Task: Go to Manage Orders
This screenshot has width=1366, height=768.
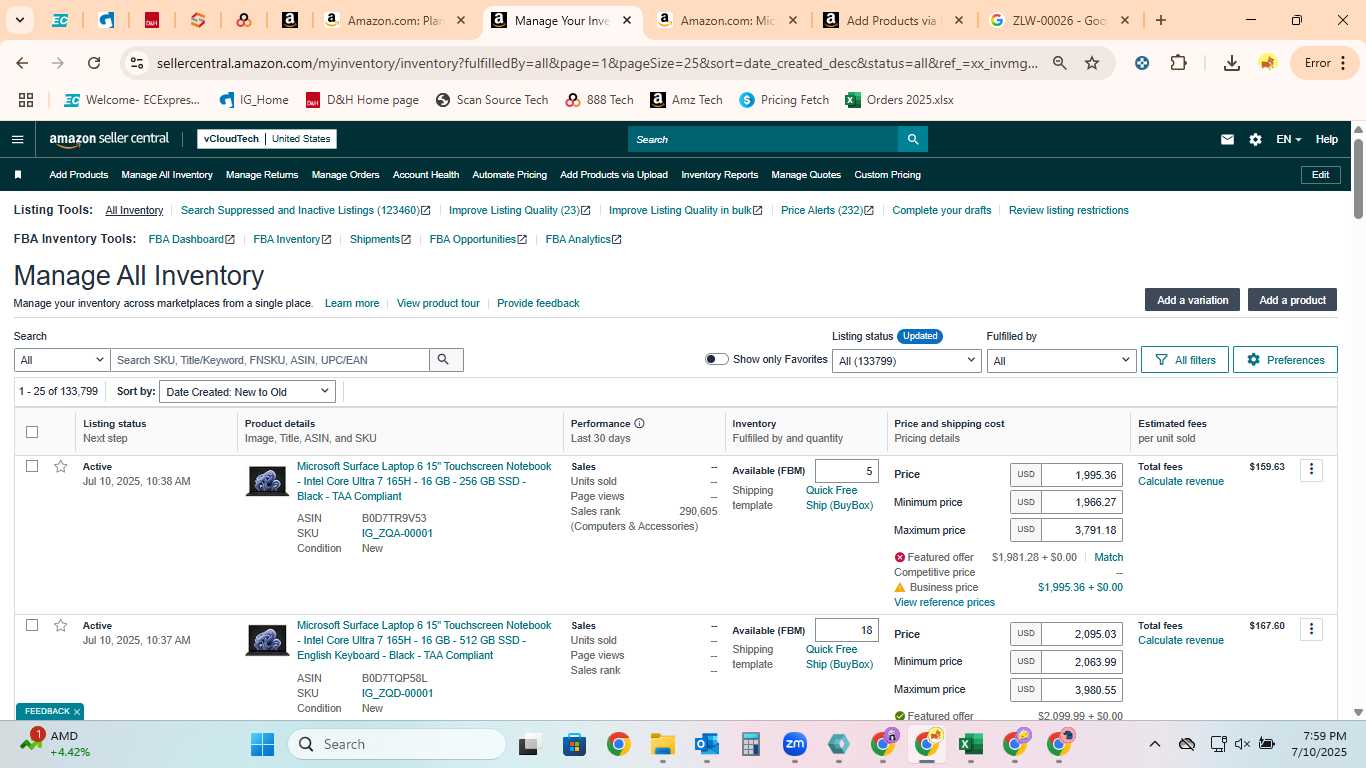Action: coord(345,175)
